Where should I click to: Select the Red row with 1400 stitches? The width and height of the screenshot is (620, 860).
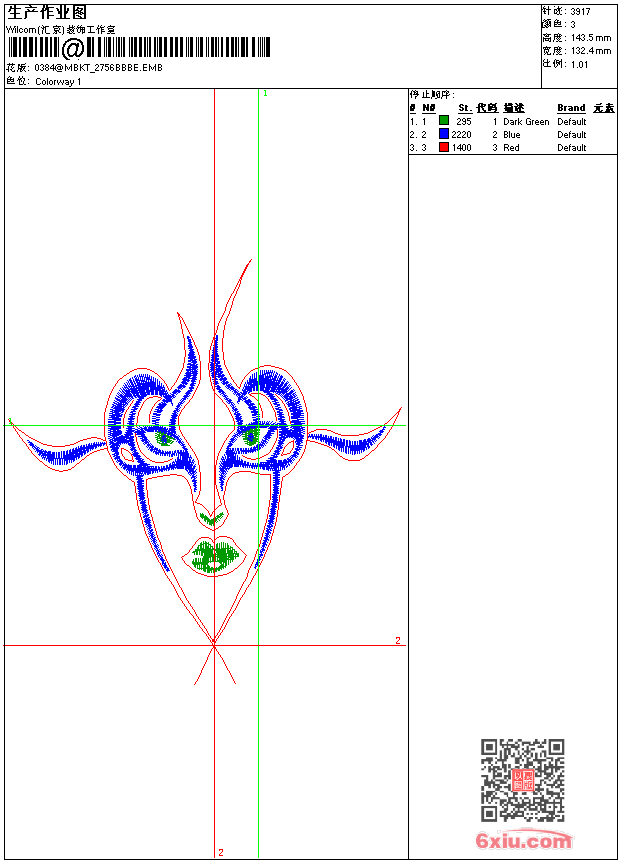(x=512, y=147)
